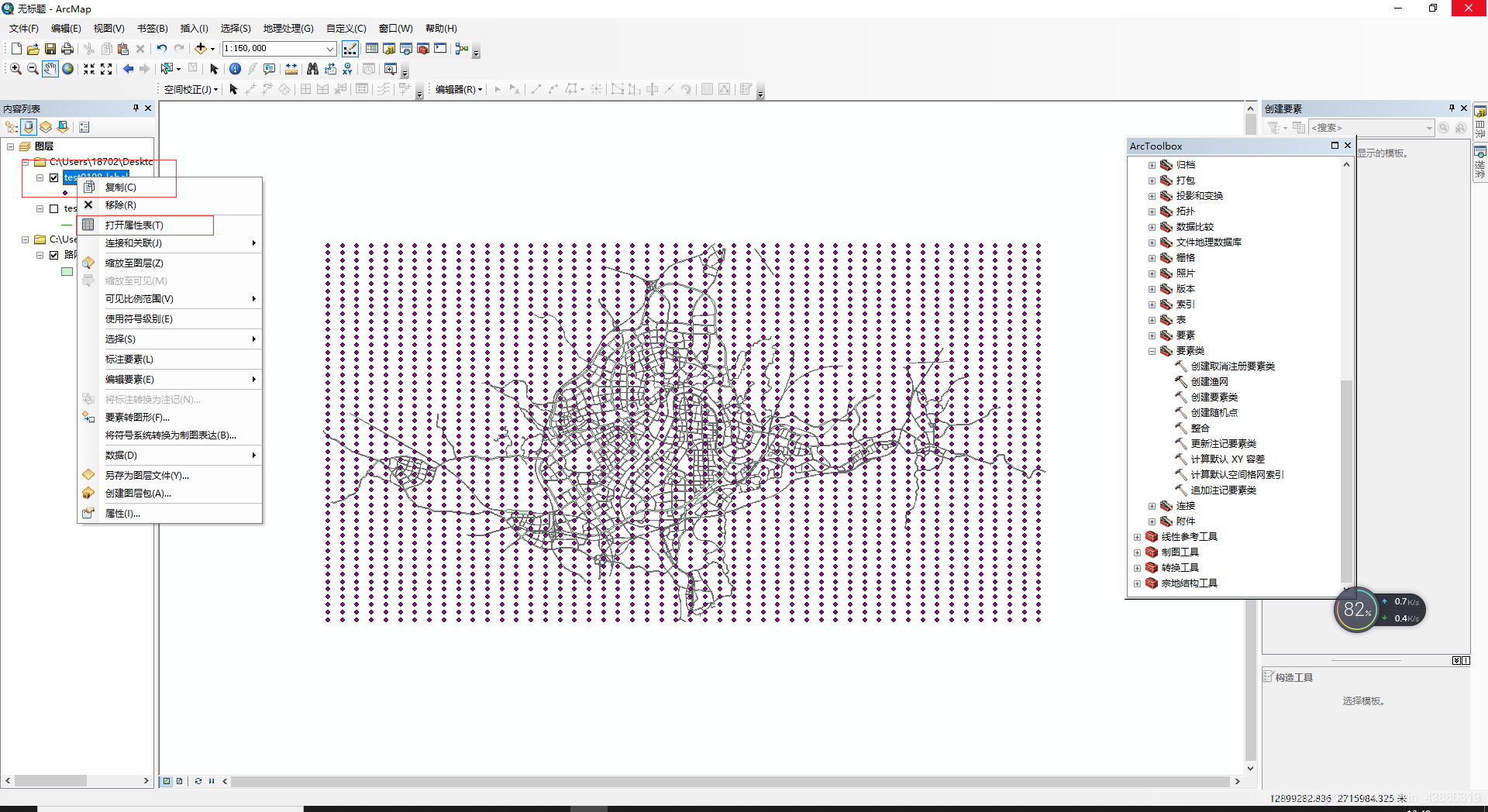The image size is (1488, 812).
Task: Switch to layout view button at map bottom
Action: 179,781
